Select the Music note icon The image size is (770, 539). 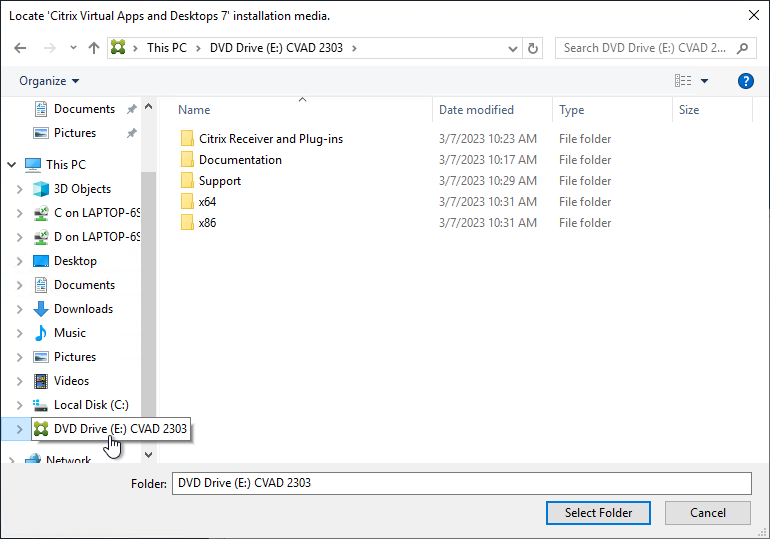pos(41,333)
